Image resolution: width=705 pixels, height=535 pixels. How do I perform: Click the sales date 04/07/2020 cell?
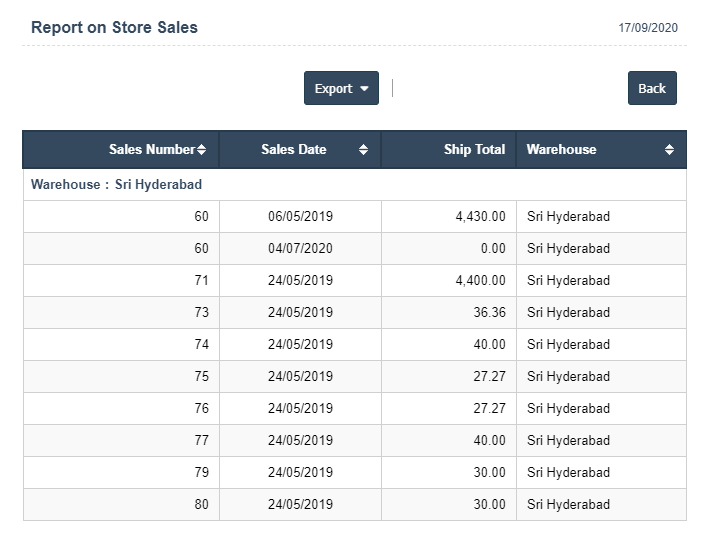pos(300,249)
